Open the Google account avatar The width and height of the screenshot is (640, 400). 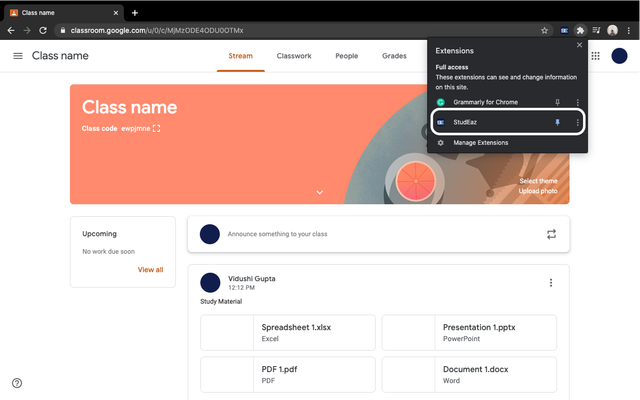pyautogui.click(x=619, y=56)
